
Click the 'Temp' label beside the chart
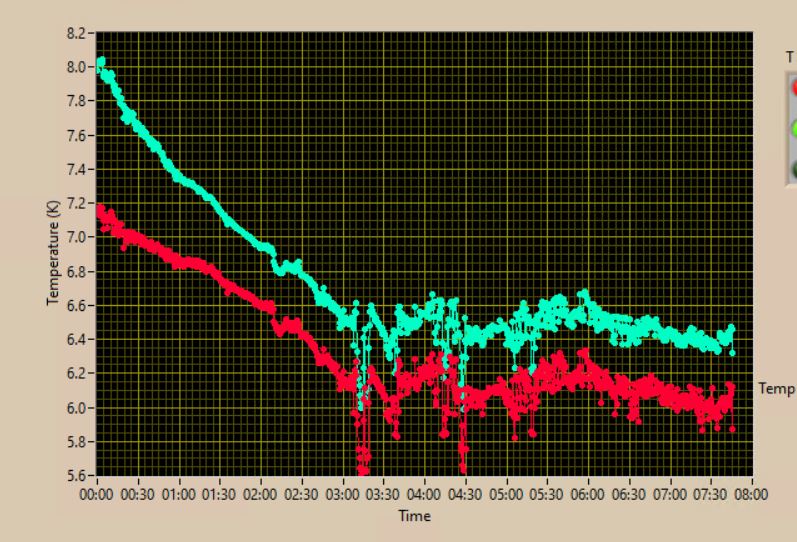pyautogui.click(x=777, y=389)
